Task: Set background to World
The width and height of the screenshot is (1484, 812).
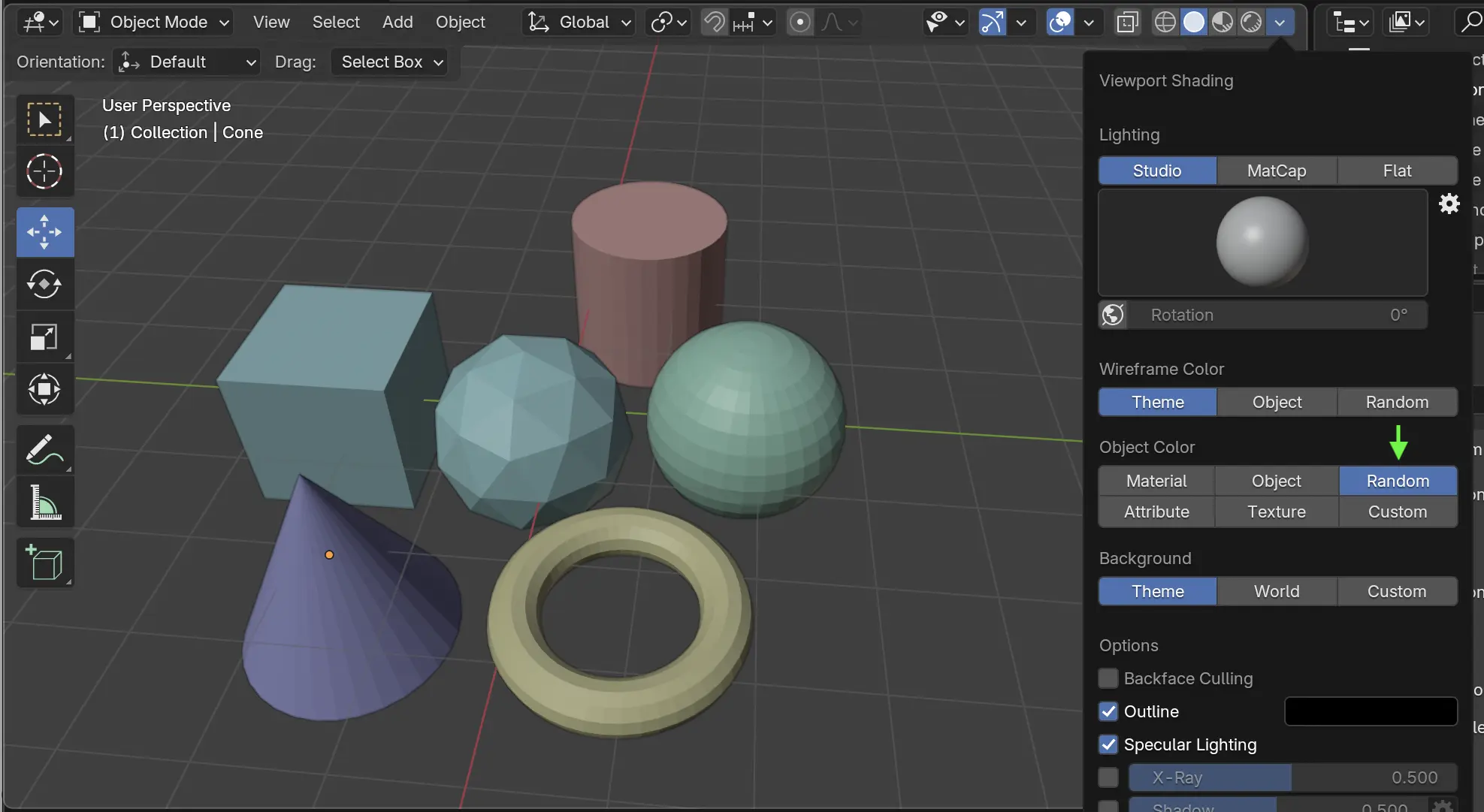Action: click(1276, 591)
